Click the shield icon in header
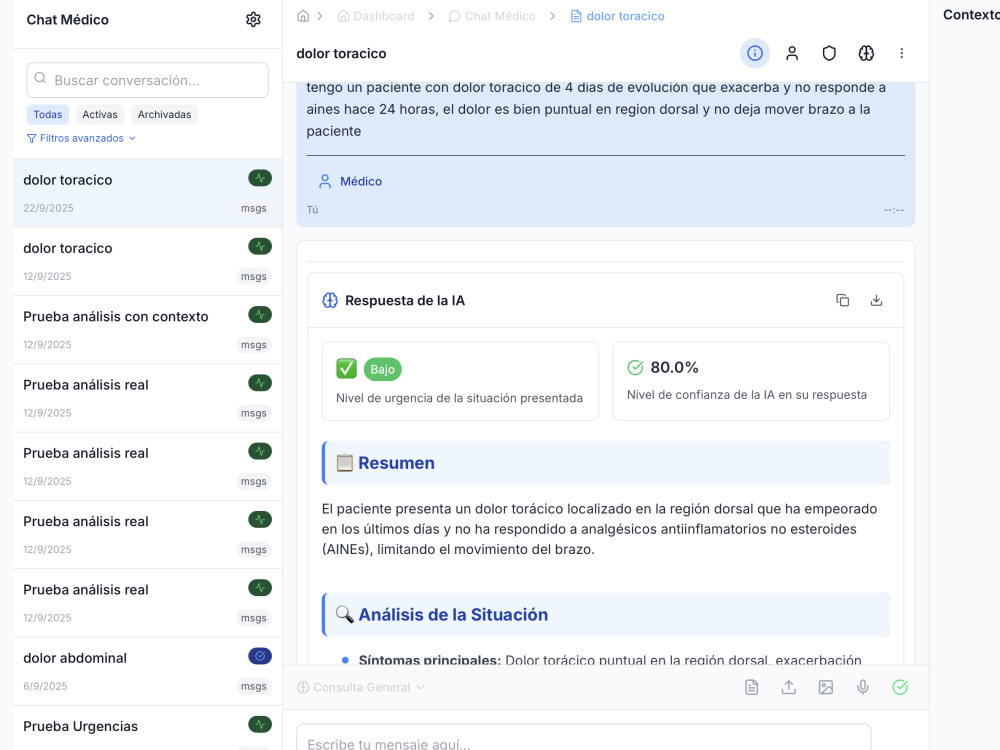This screenshot has height=750, width=1000. [829, 53]
